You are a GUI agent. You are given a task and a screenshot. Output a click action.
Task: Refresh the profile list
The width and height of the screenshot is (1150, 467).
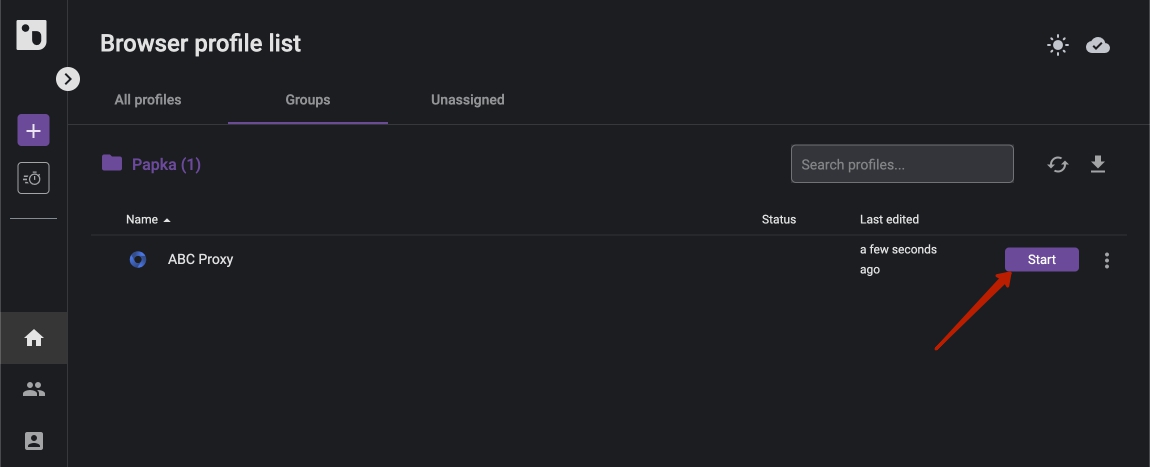[1057, 164]
